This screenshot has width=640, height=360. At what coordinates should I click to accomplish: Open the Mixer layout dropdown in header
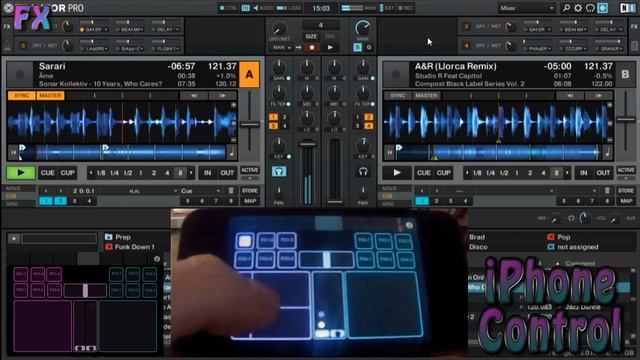(x=527, y=8)
